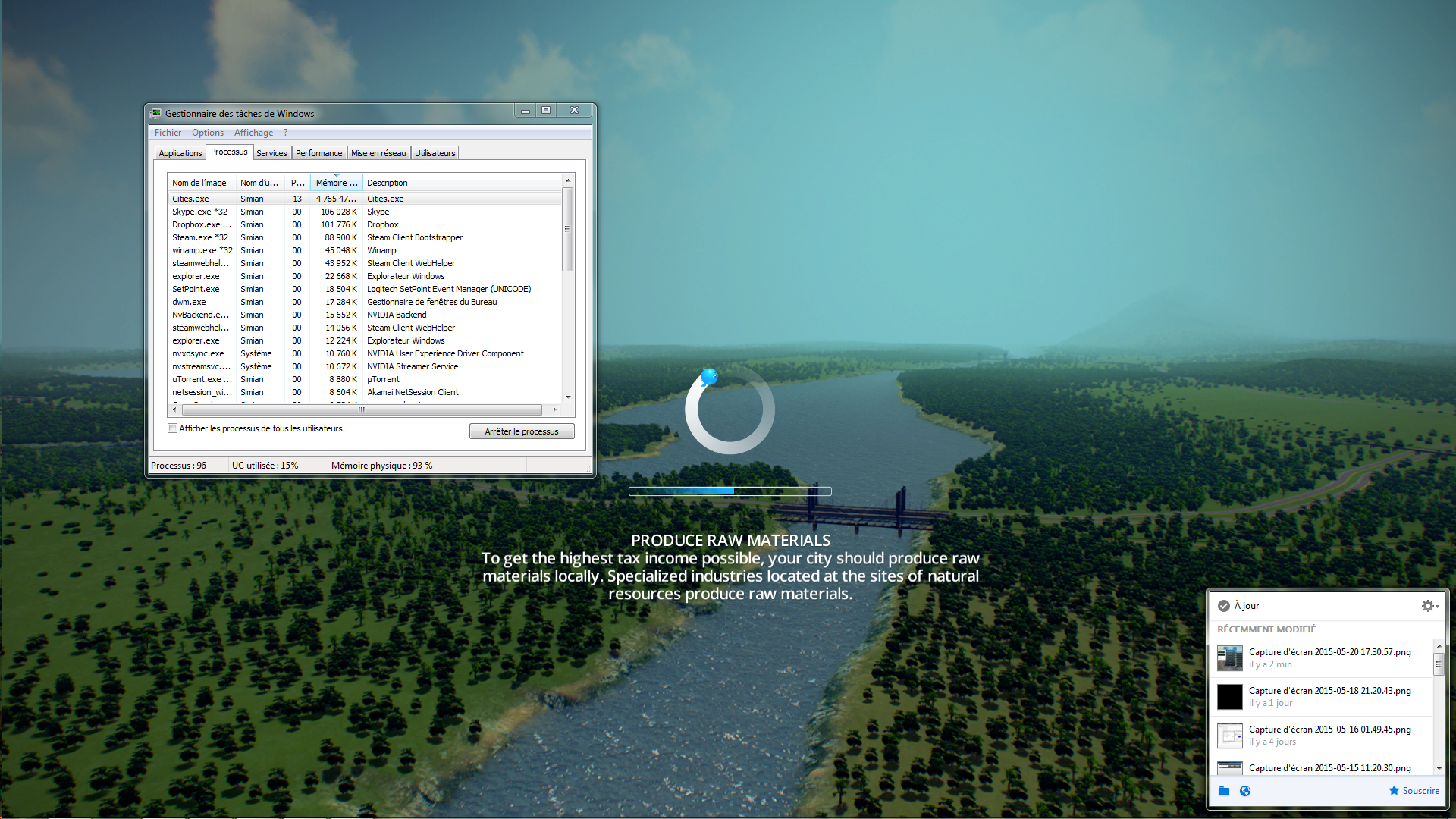Click the star icon beside Souscrire
This screenshot has width=1456, height=819.
pos(1394,790)
